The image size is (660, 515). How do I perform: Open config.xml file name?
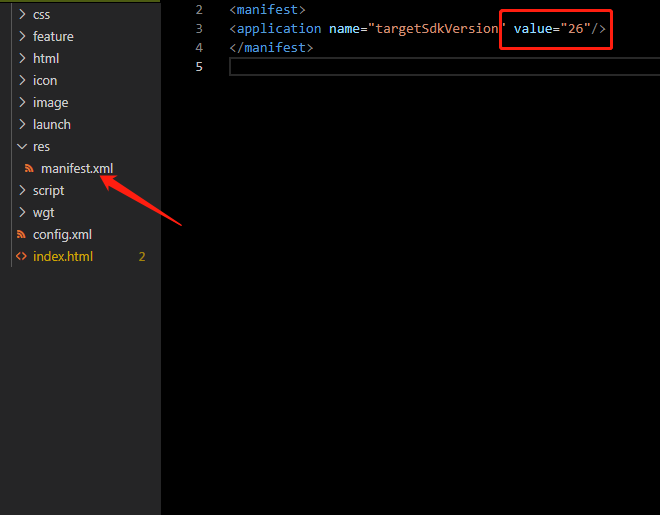click(x=62, y=234)
